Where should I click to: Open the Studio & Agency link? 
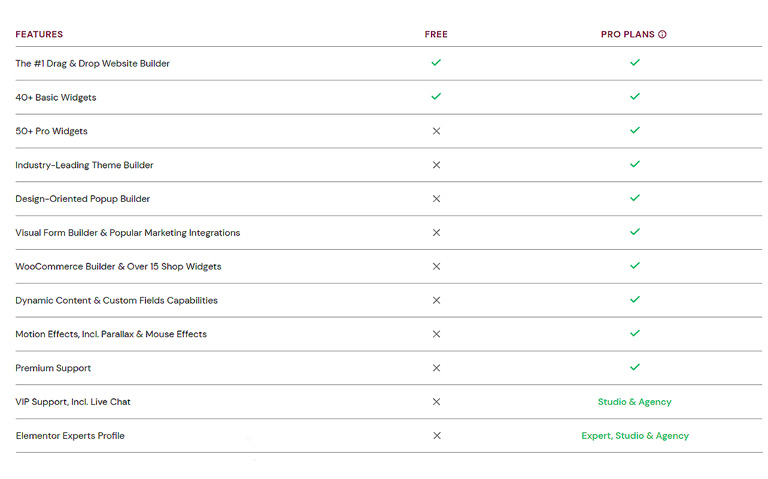pyautogui.click(x=634, y=402)
